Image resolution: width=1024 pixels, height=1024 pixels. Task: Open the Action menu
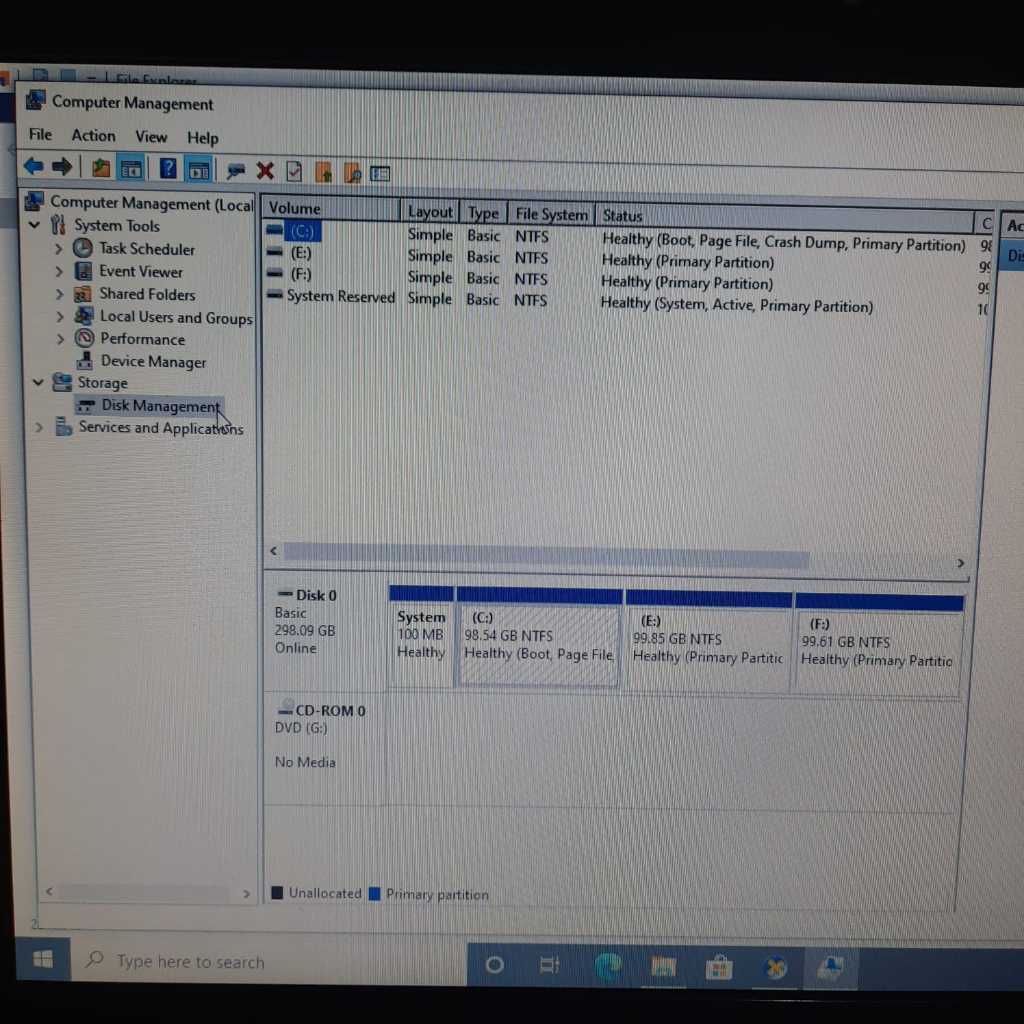[93, 135]
